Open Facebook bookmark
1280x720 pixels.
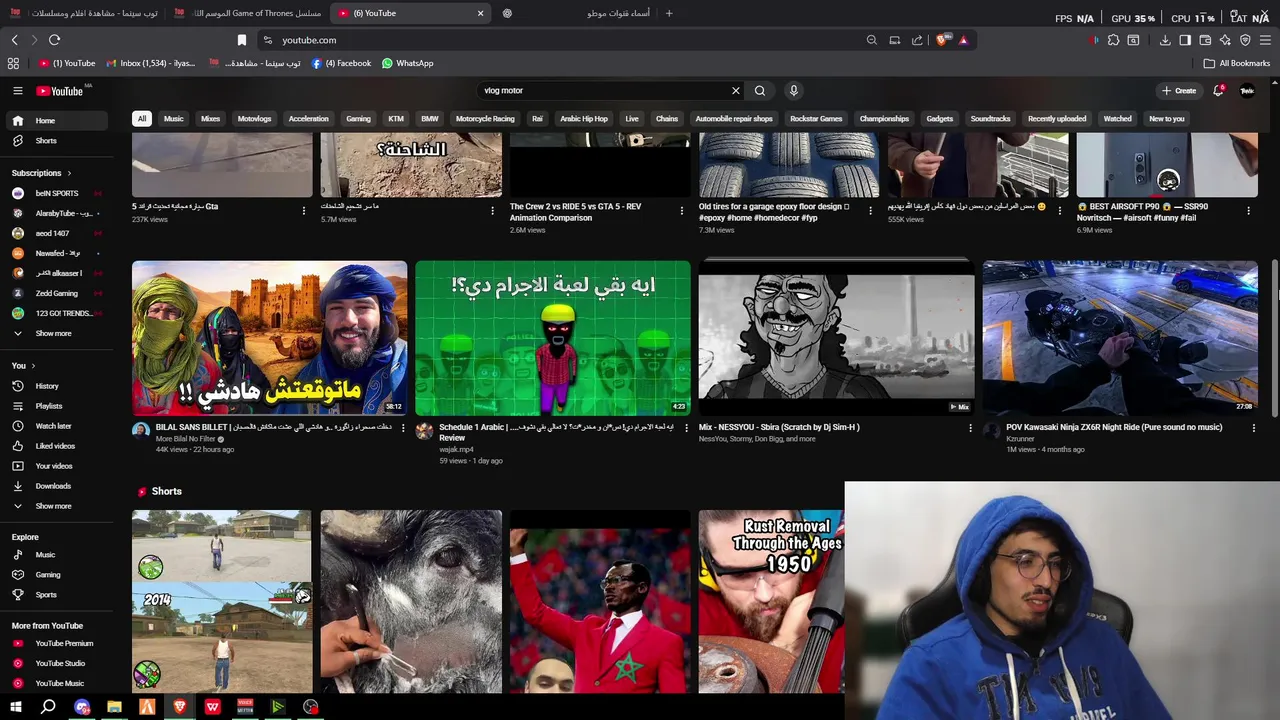point(341,63)
